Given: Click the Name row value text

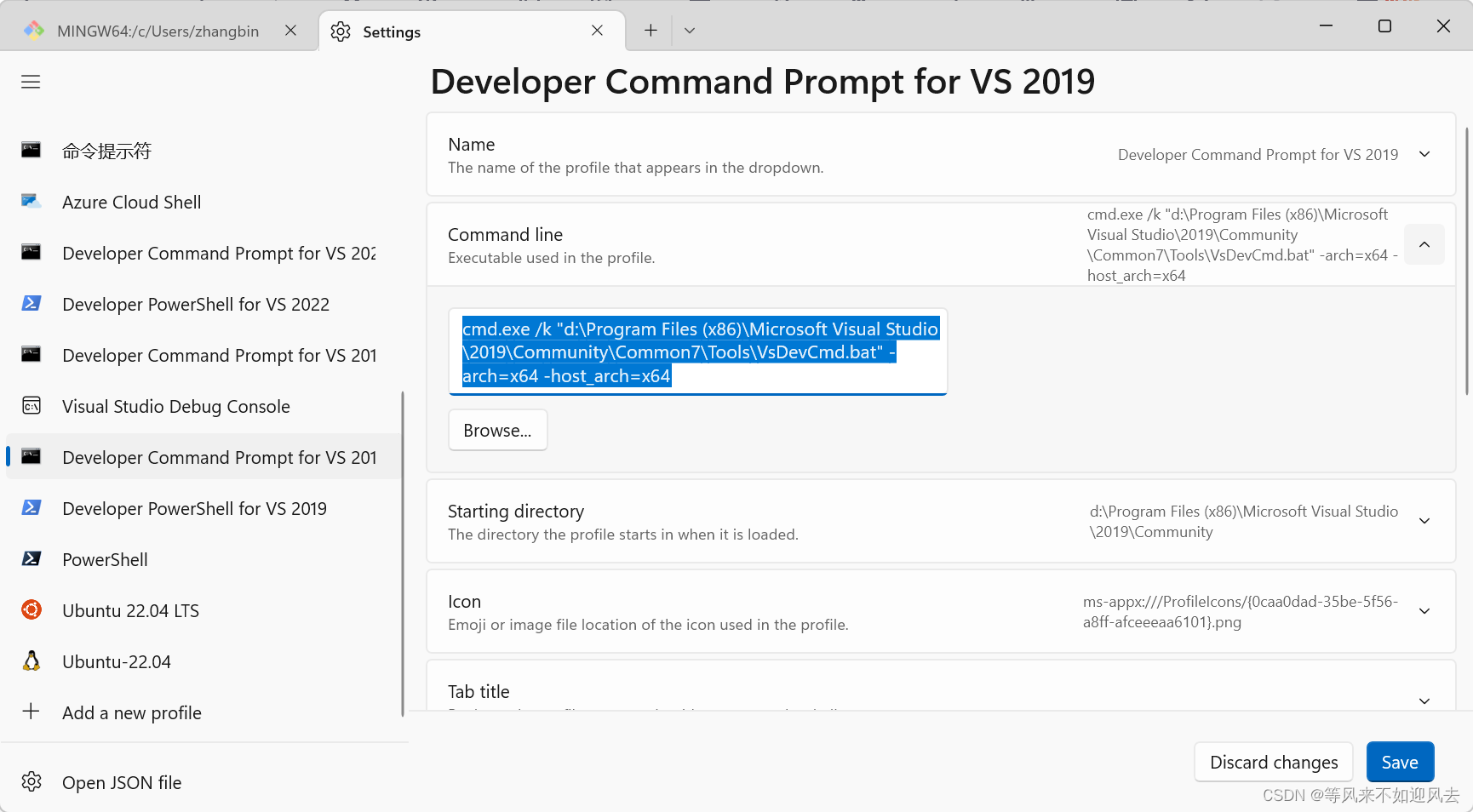Looking at the screenshot, I should pyautogui.click(x=1258, y=155).
